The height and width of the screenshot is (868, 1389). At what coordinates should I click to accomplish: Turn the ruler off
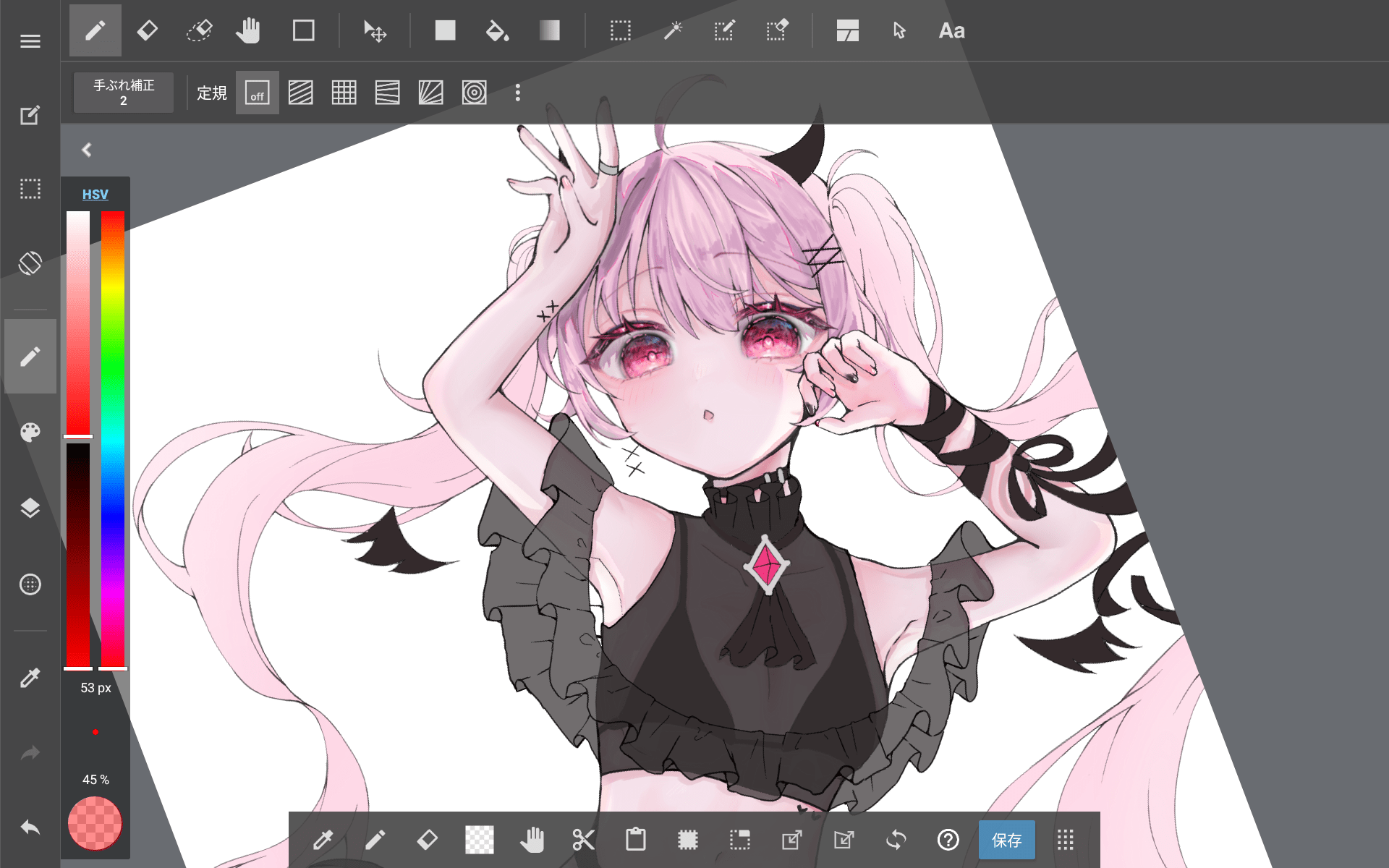(257, 93)
